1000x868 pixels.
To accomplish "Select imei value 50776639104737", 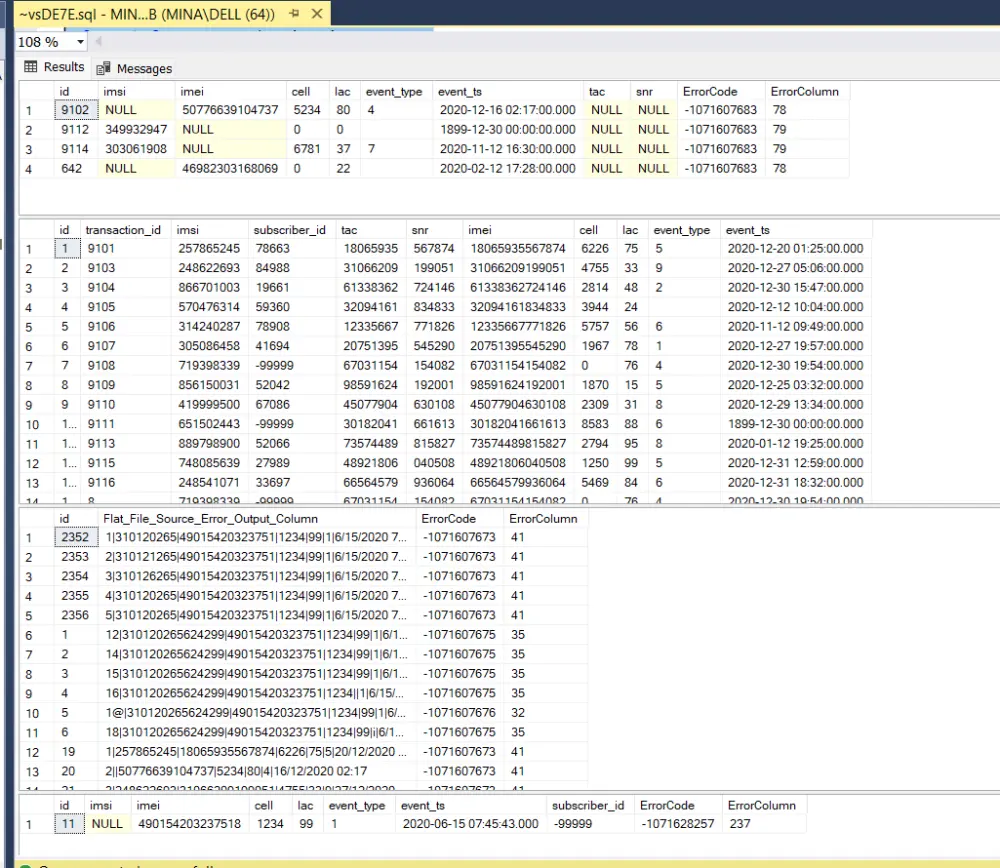I will coord(230,110).
